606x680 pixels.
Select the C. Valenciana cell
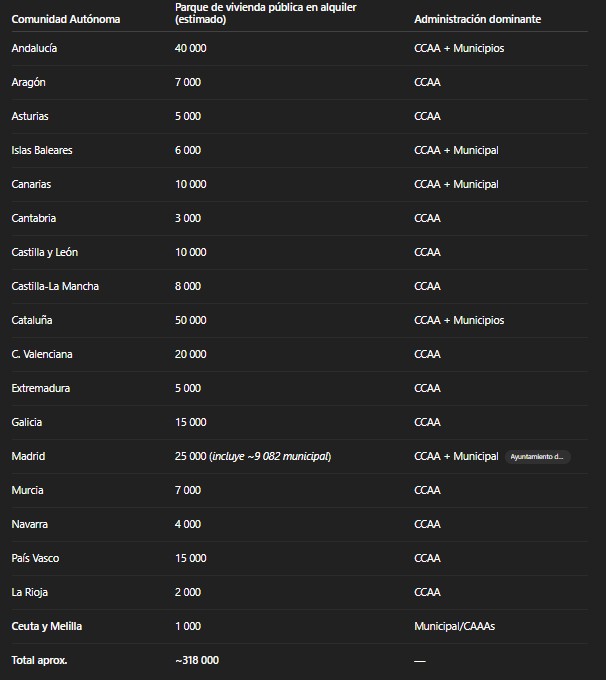pyautogui.click(x=42, y=354)
